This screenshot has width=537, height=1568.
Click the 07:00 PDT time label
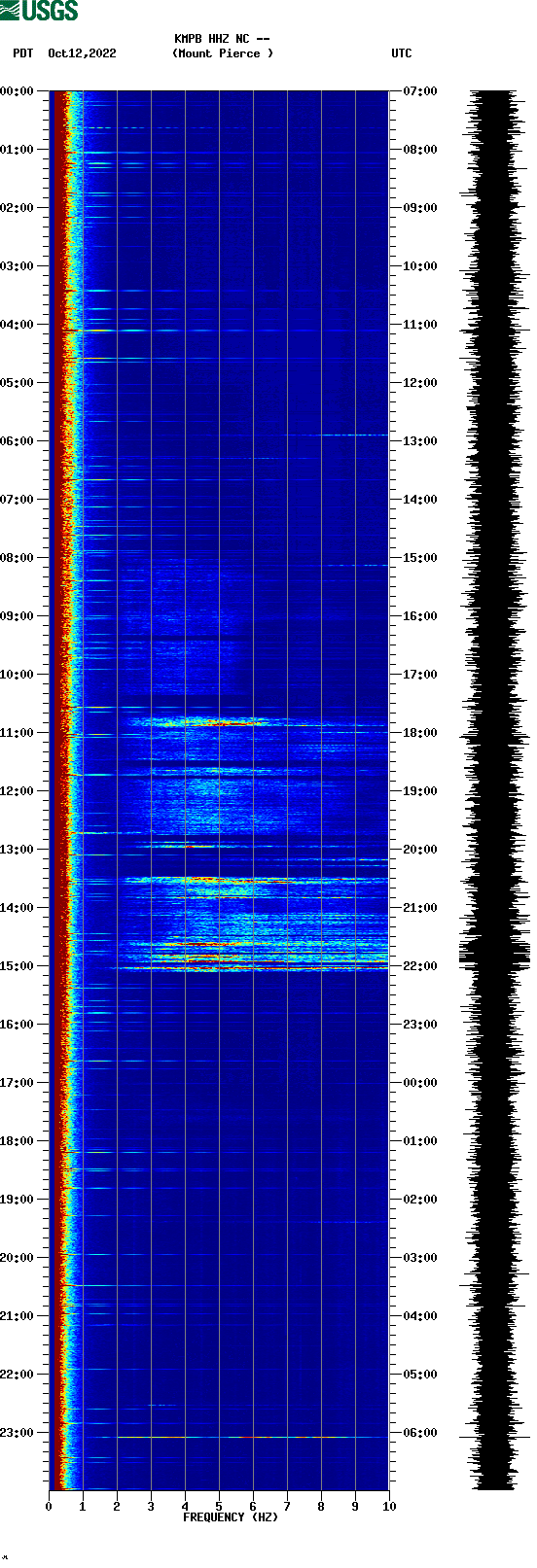[x=17, y=500]
